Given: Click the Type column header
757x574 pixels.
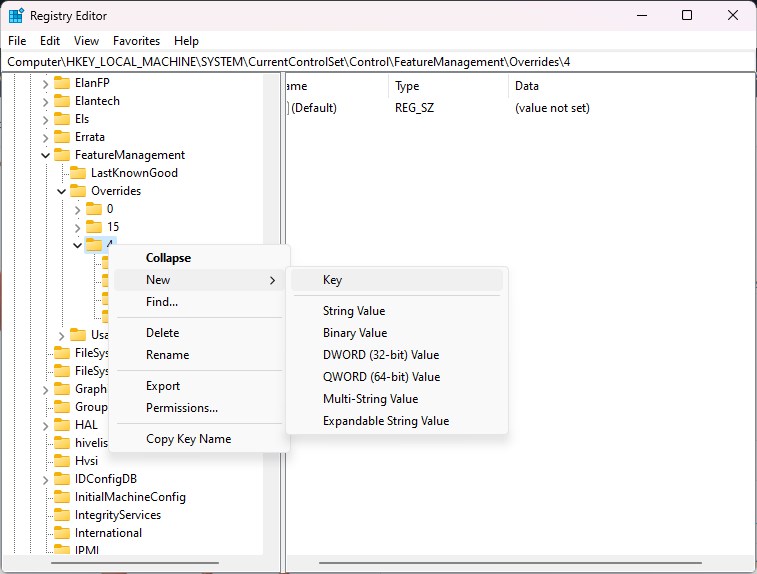Looking at the screenshot, I should pyautogui.click(x=448, y=86).
